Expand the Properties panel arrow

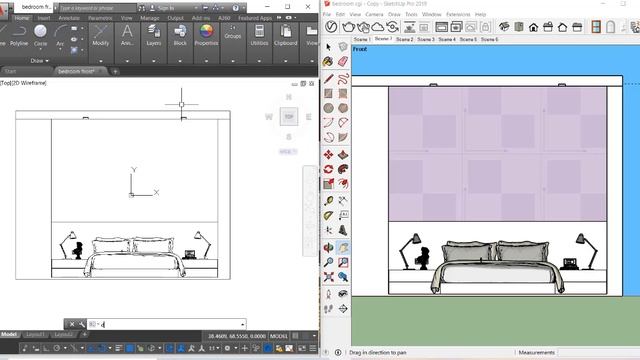pos(206,61)
